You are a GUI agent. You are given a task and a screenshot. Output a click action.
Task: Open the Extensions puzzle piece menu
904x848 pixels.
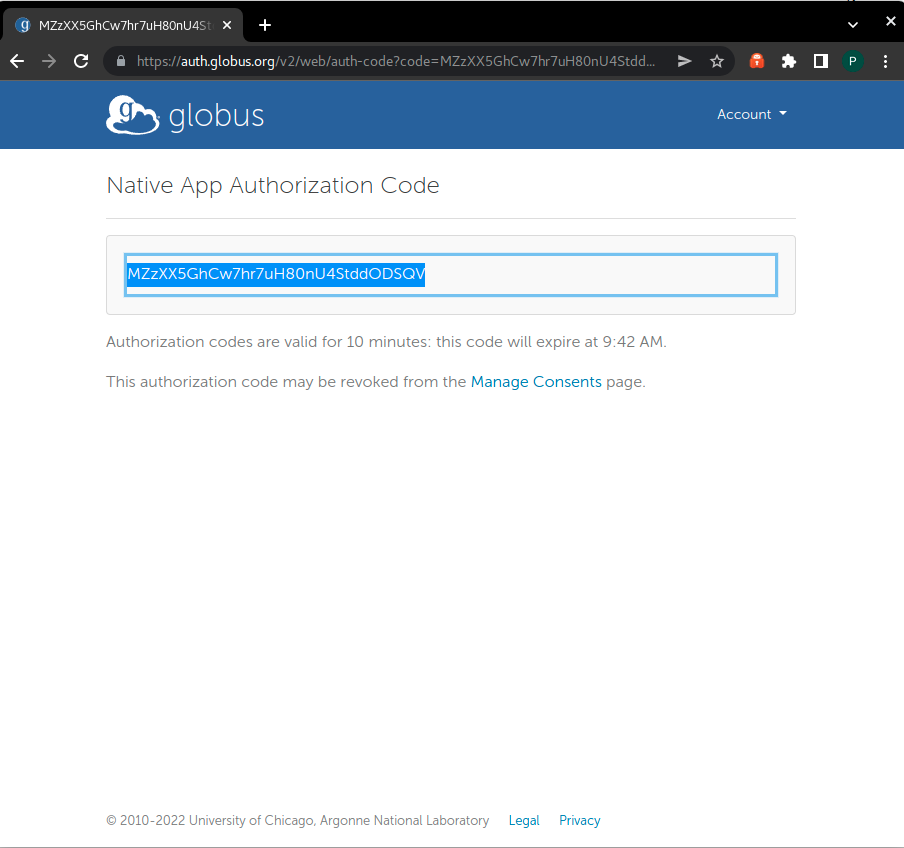[x=789, y=61]
